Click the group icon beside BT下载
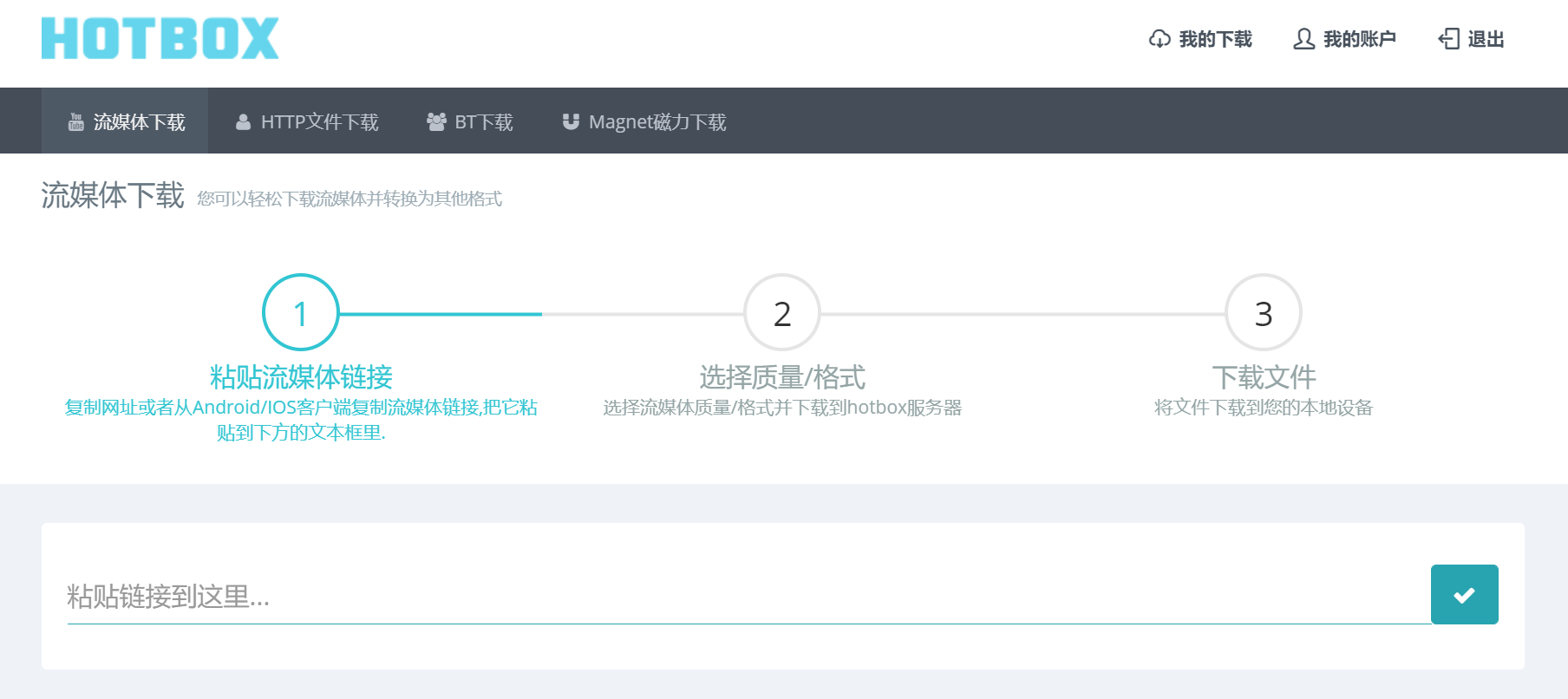The height and width of the screenshot is (699, 1568). click(x=436, y=122)
